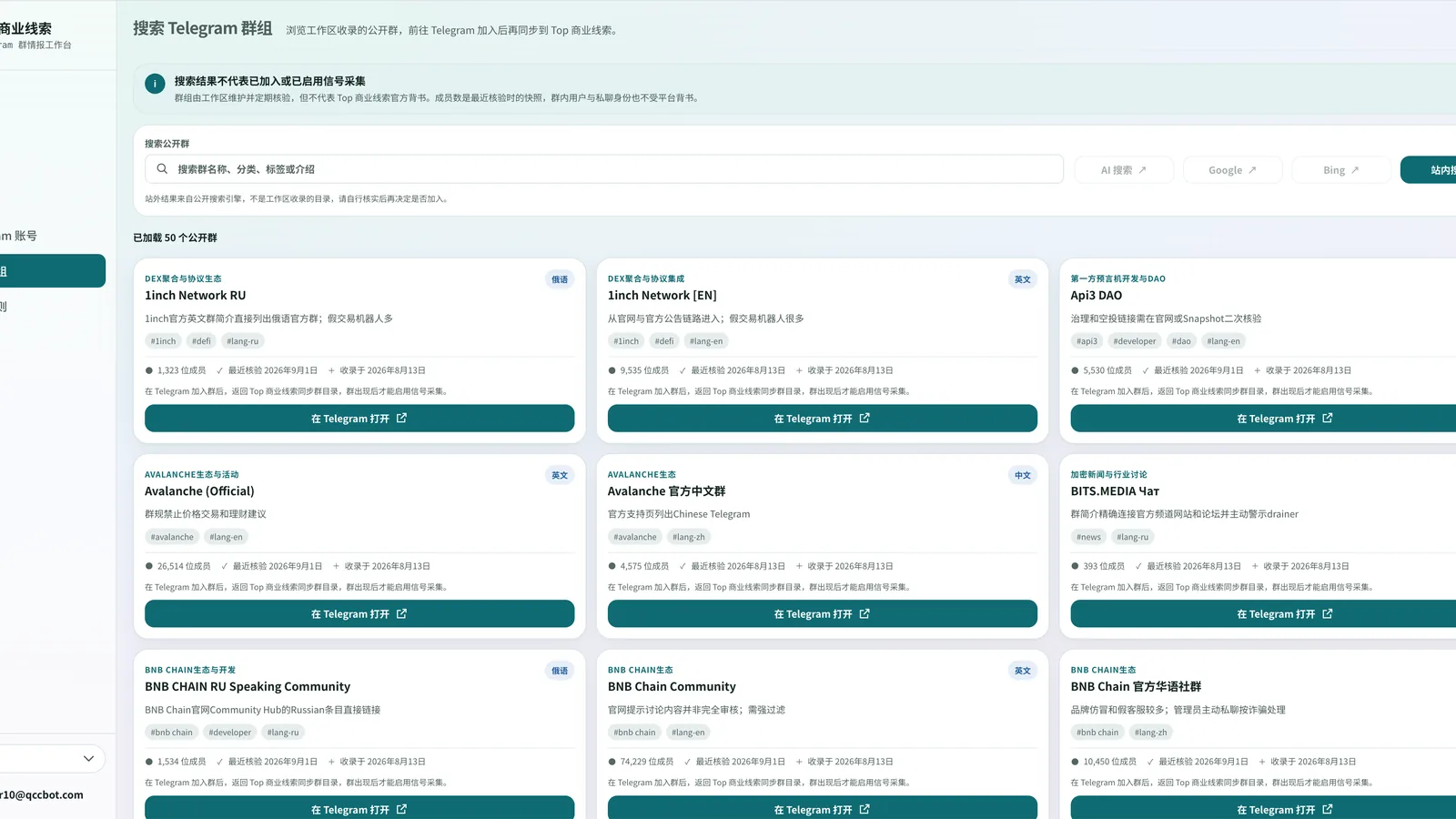Click the 1inch Network RU card title
This screenshot has height=819, width=1456.
(196, 296)
